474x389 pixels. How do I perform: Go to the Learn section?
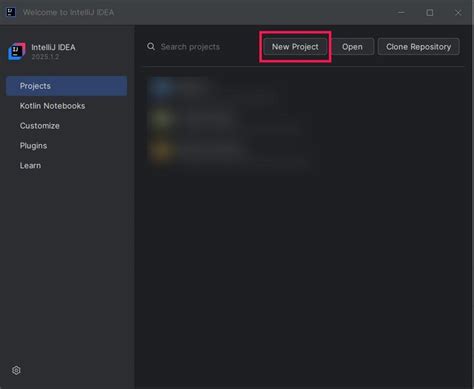[x=66, y=165]
